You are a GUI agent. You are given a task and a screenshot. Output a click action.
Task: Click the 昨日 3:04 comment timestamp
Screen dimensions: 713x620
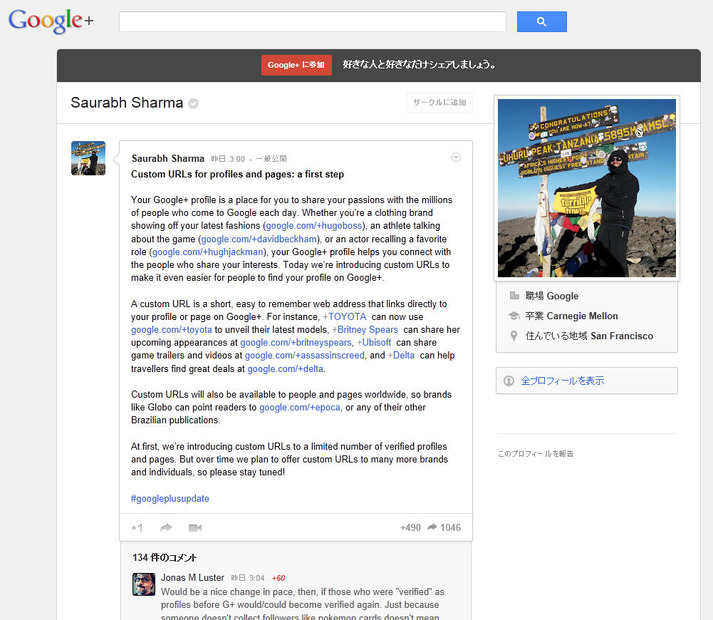coord(248,578)
